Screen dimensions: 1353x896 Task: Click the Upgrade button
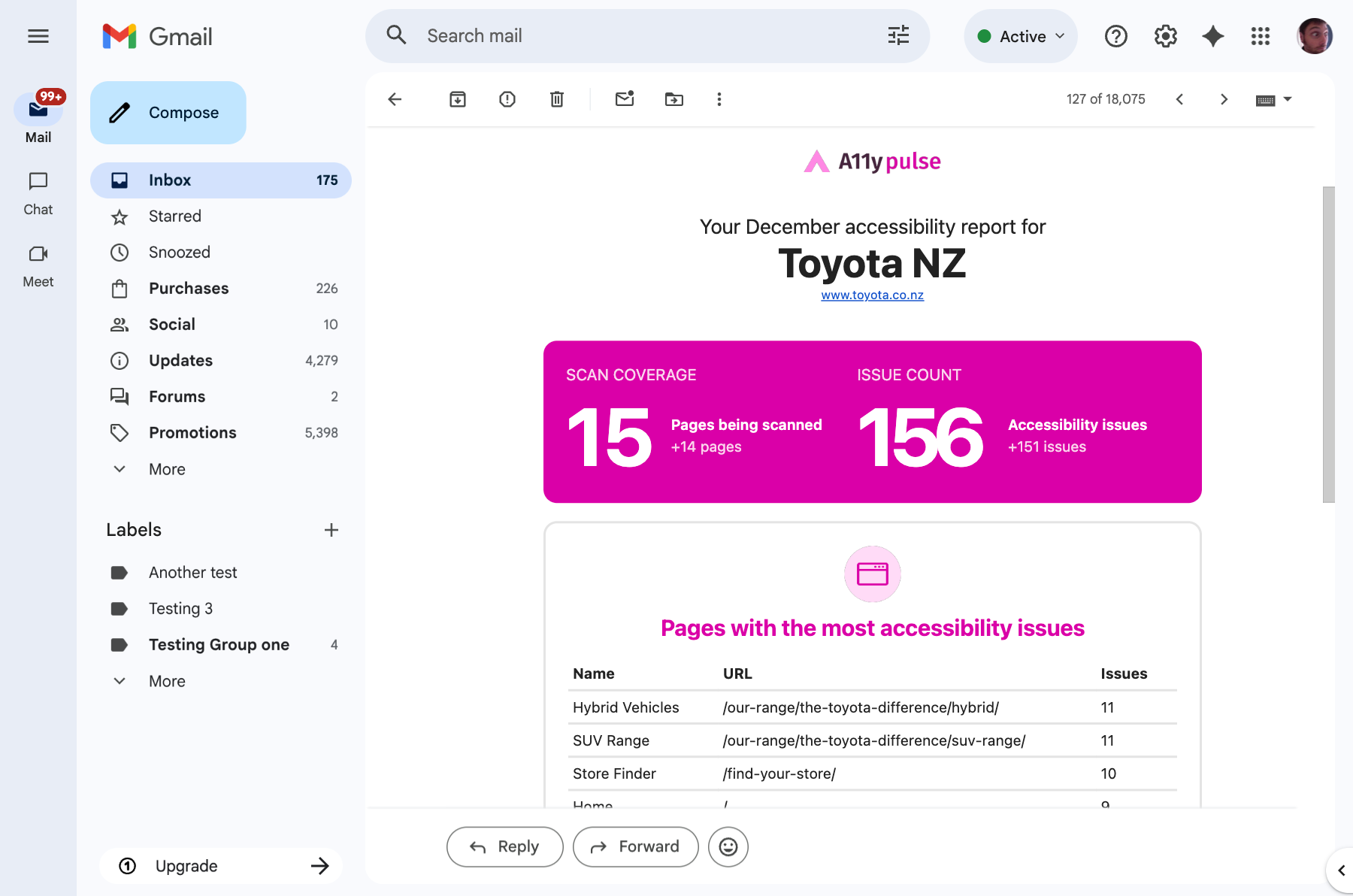(221, 866)
